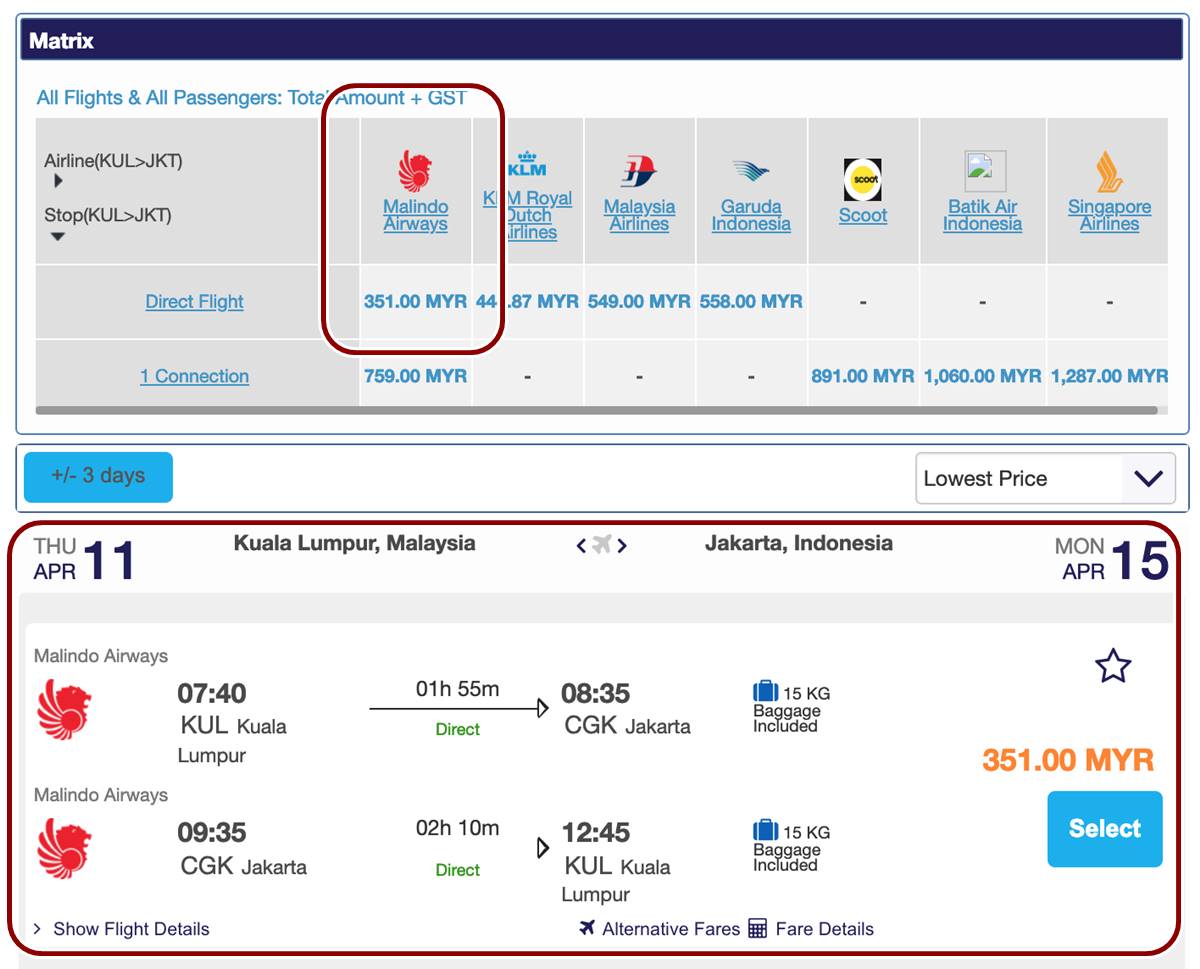Select the 1,060.00 MYR Batik Air fare
This screenshot has height=969, width=1200.
[982, 376]
